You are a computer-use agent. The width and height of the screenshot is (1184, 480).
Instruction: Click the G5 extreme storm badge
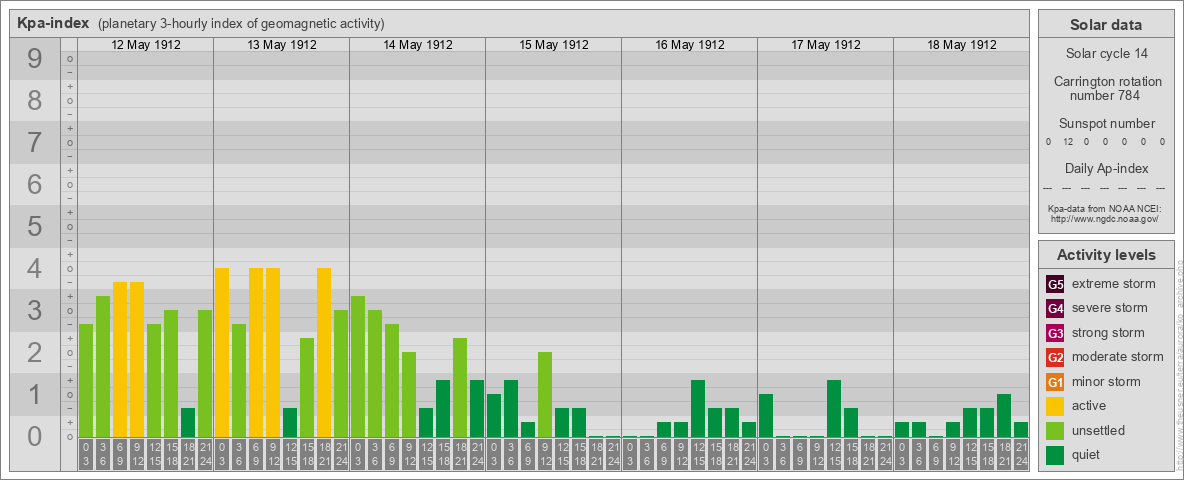[1055, 285]
